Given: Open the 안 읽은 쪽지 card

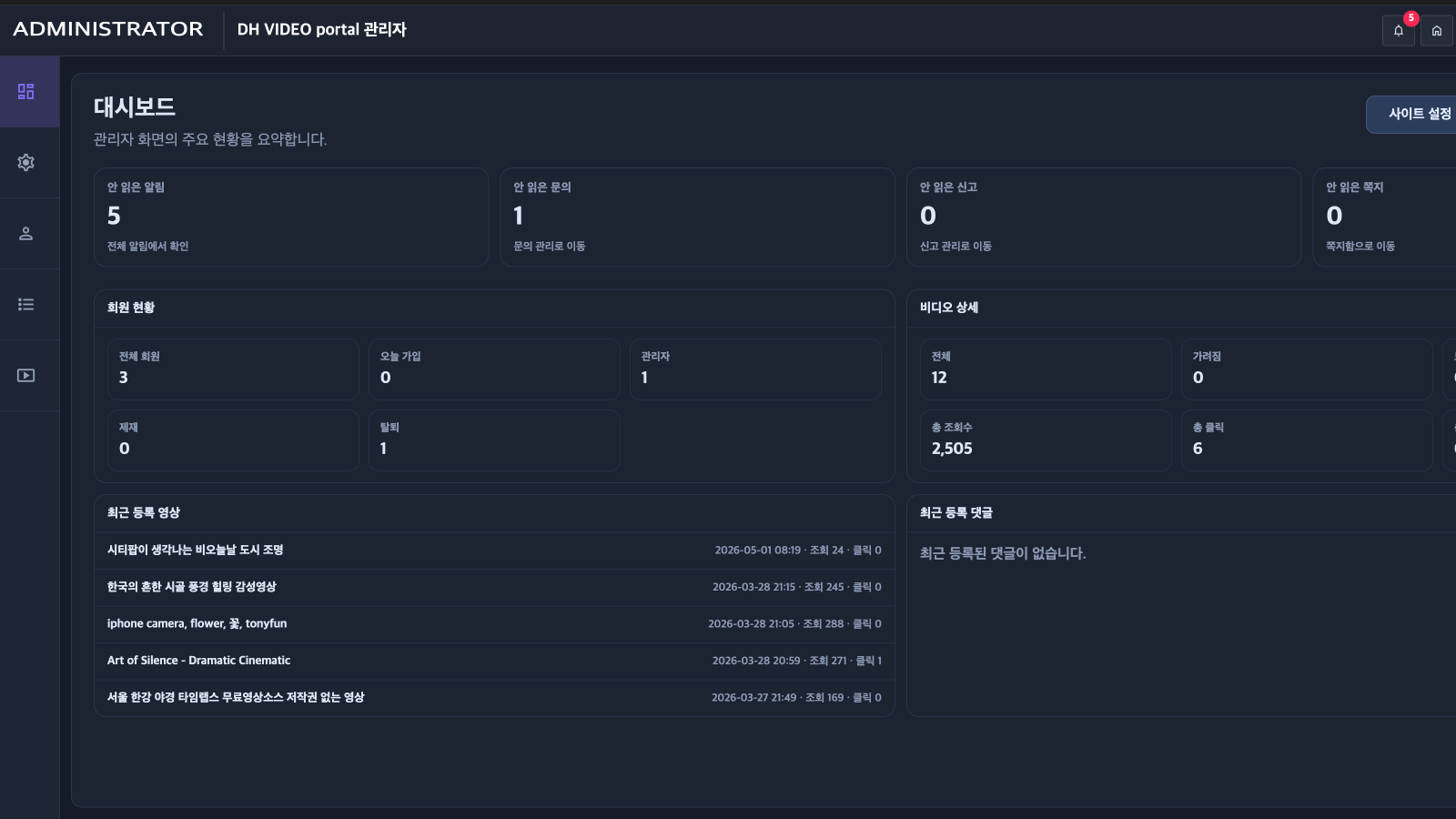Looking at the screenshot, I should 1384,217.
